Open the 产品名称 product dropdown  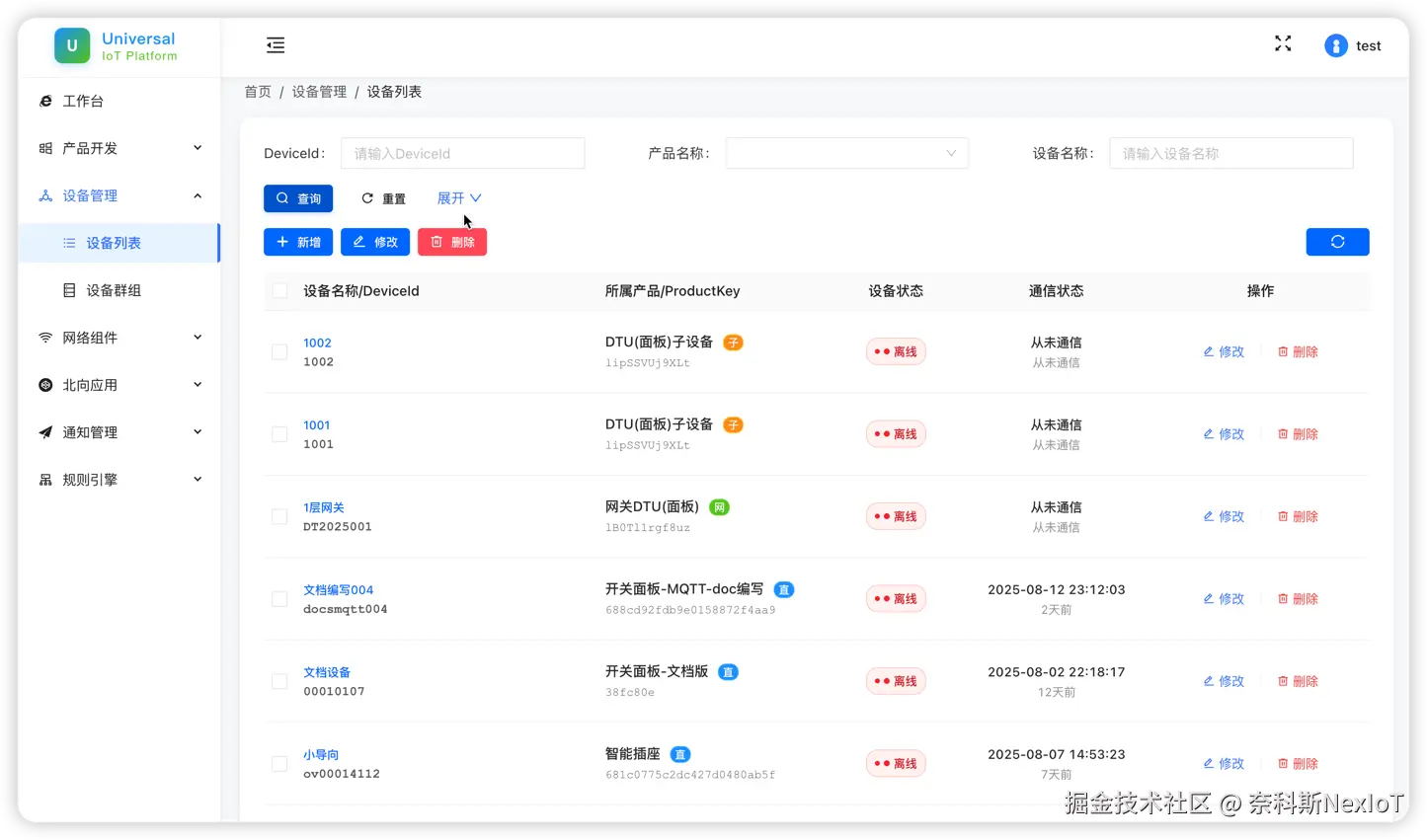click(x=846, y=153)
